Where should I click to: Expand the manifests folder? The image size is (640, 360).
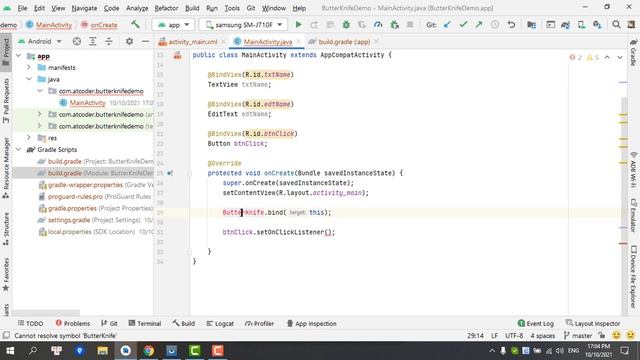29,67
